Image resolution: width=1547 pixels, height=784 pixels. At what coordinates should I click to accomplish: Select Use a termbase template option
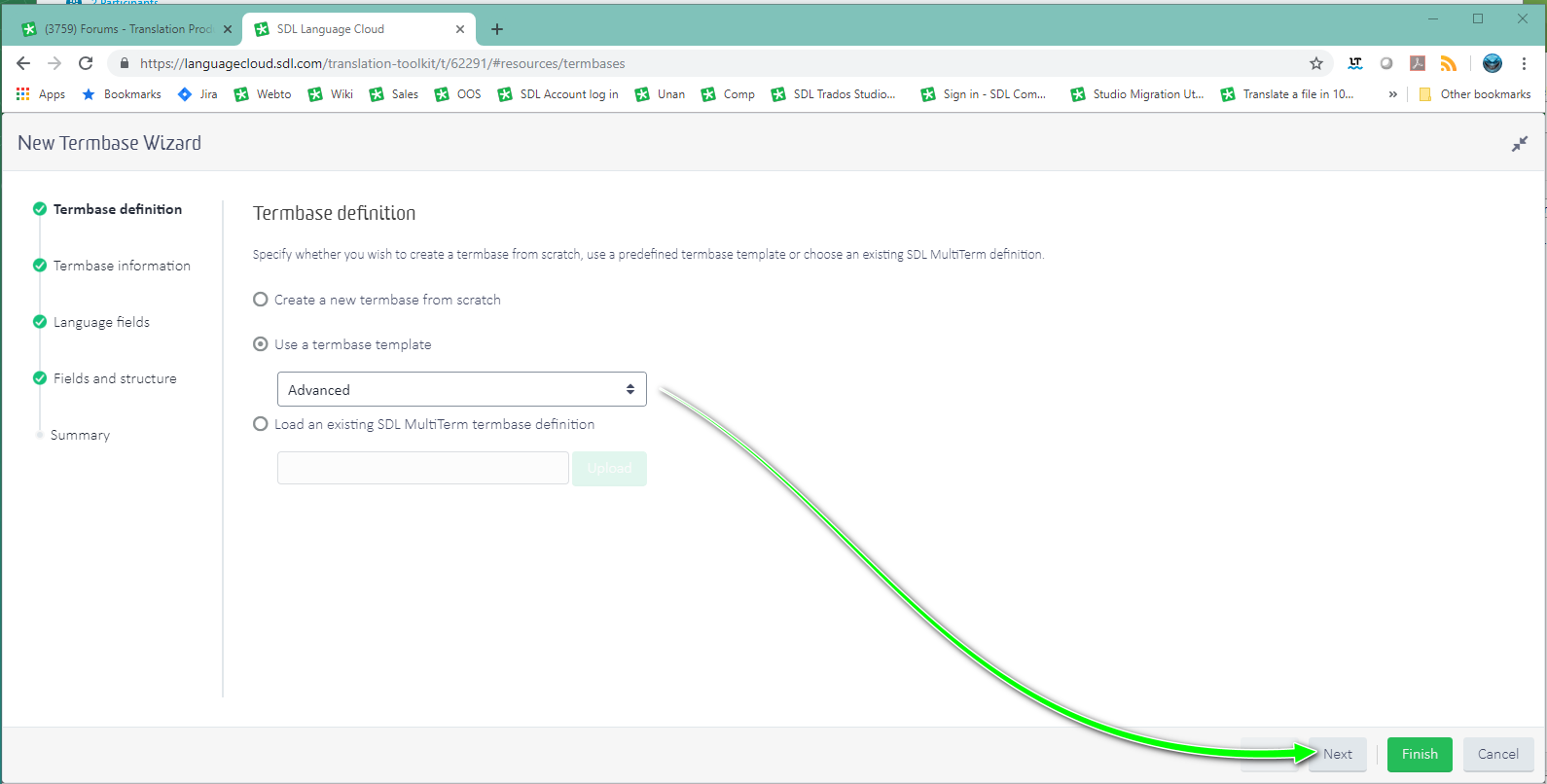pyautogui.click(x=261, y=344)
